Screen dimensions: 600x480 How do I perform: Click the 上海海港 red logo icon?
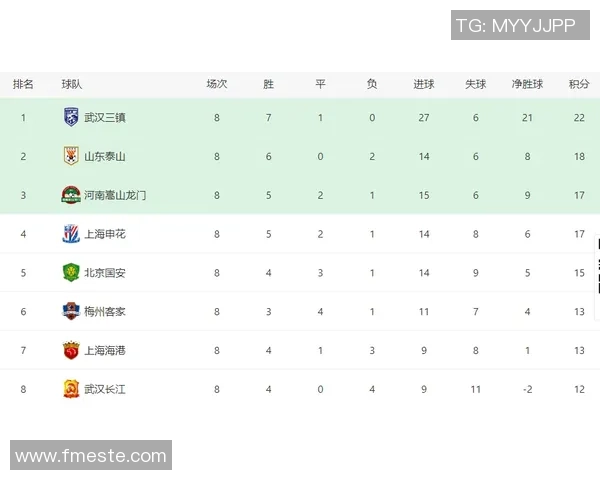pyautogui.click(x=70, y=351)
